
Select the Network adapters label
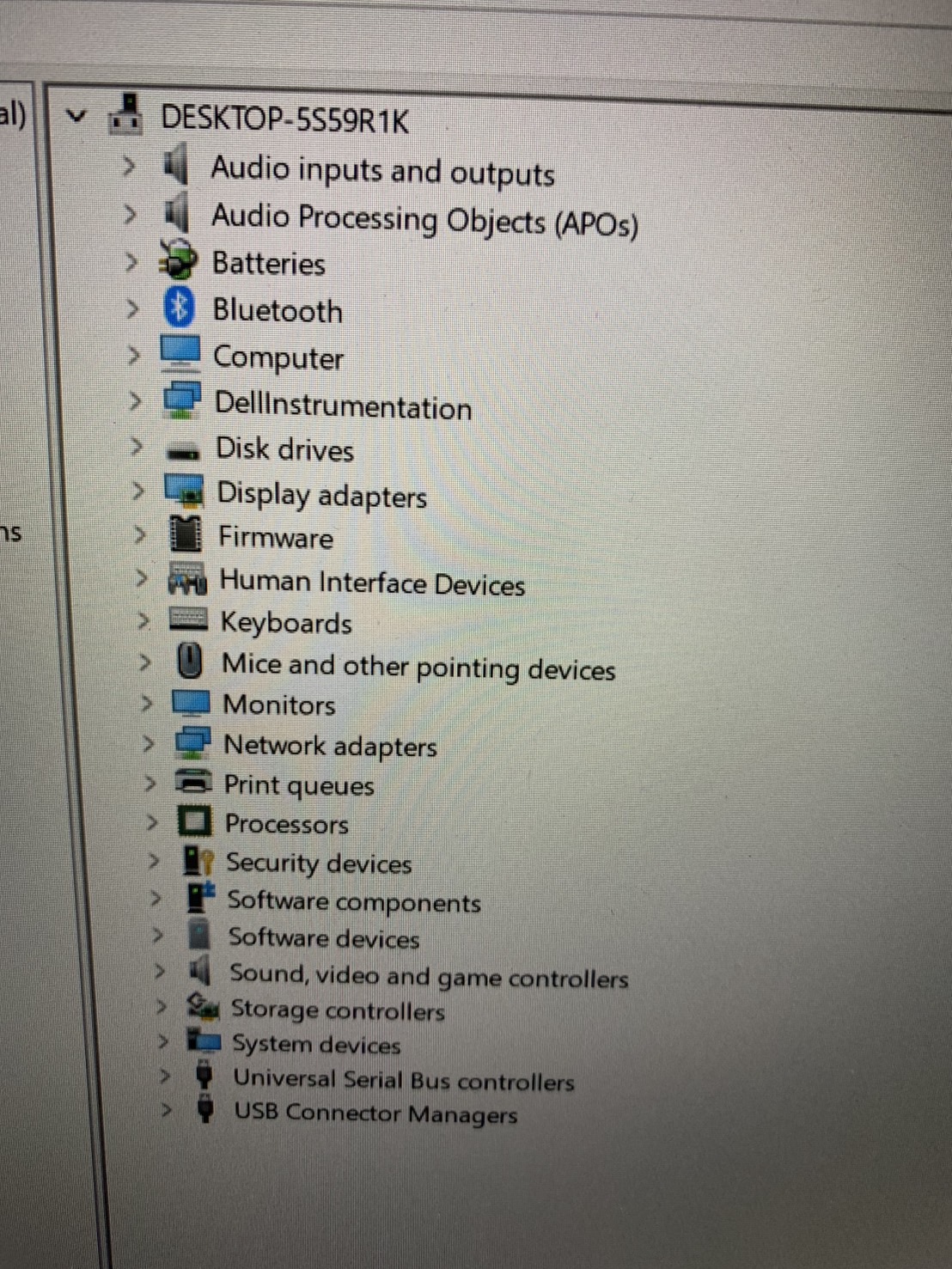coord(330,746)
